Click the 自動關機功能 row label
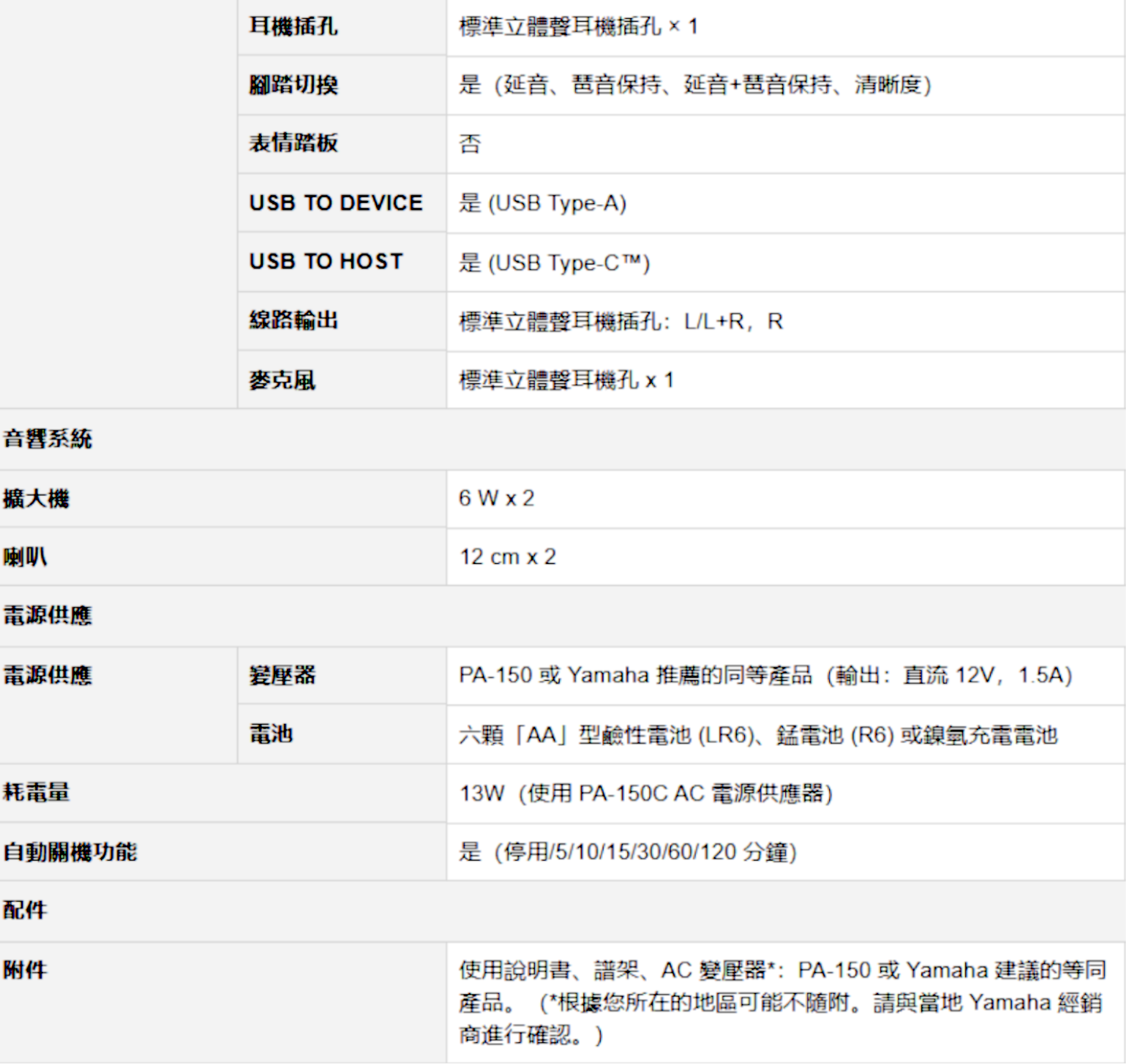 (x=70, y=852)
